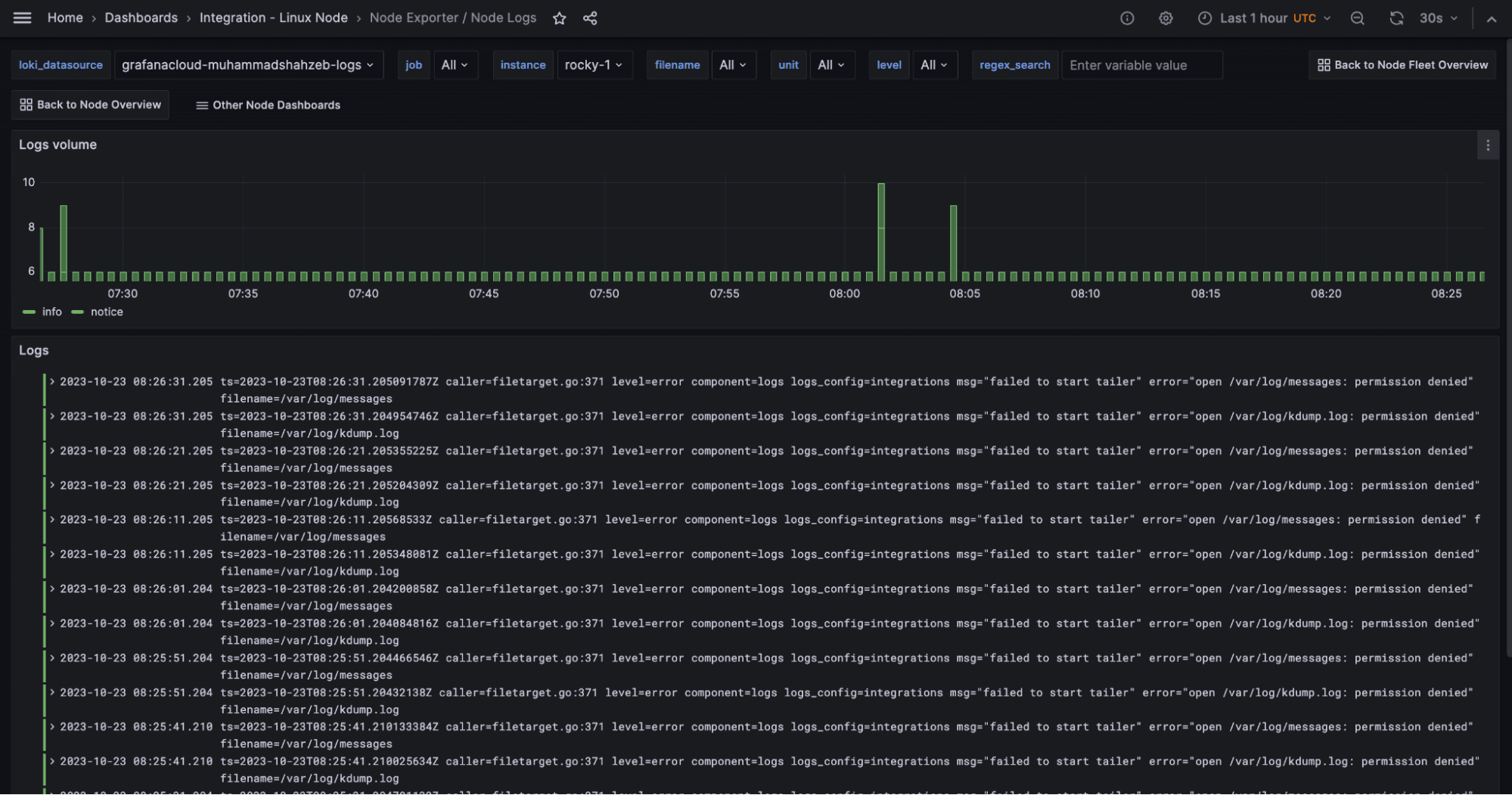View dashboard info icon
1512x795 pixels.
1127,17
